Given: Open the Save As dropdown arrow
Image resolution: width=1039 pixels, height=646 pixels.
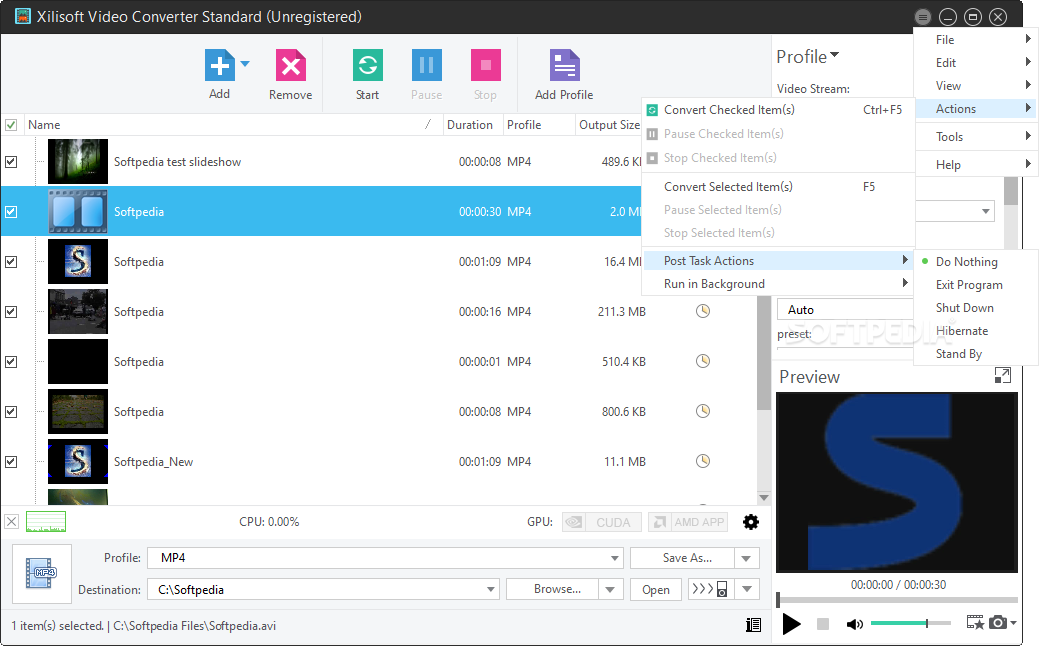Looking at the screenshot, I should tap(746, 558).
